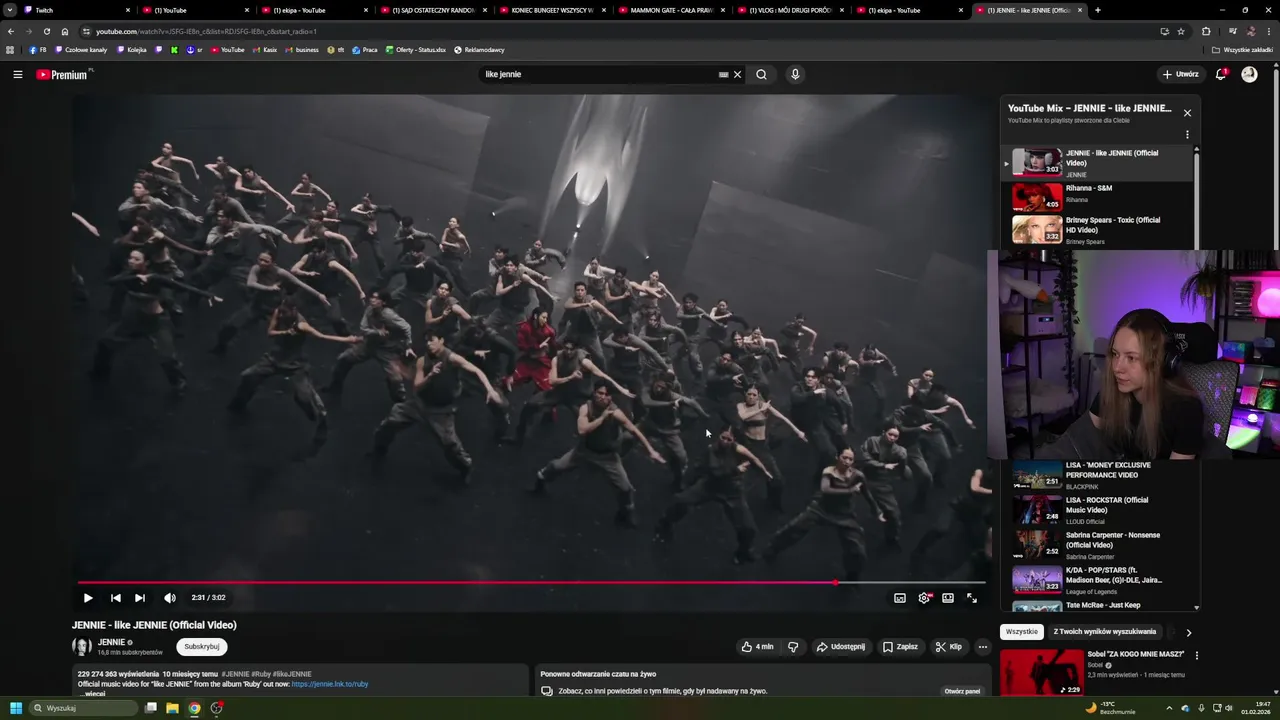
Task: Play Rihanna - S&M from the mix
Action: pyautogui.click(x=1098, y=195)
